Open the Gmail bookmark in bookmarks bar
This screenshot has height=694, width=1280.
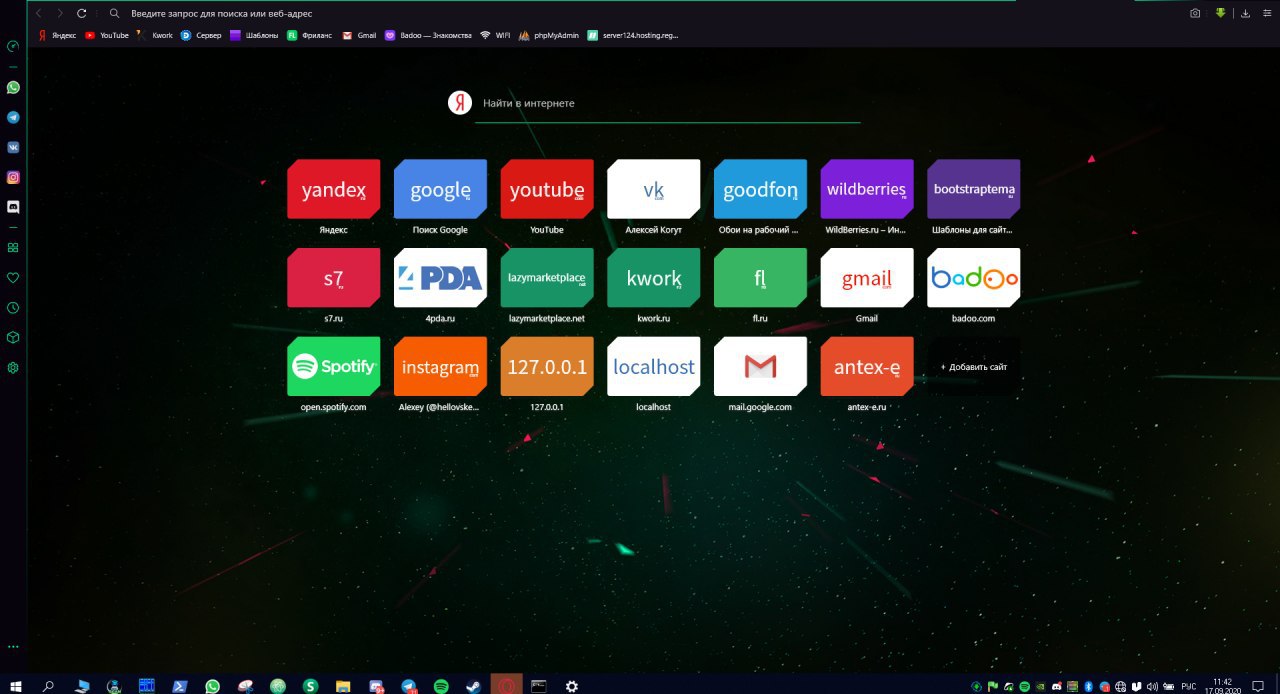point(359,35)
